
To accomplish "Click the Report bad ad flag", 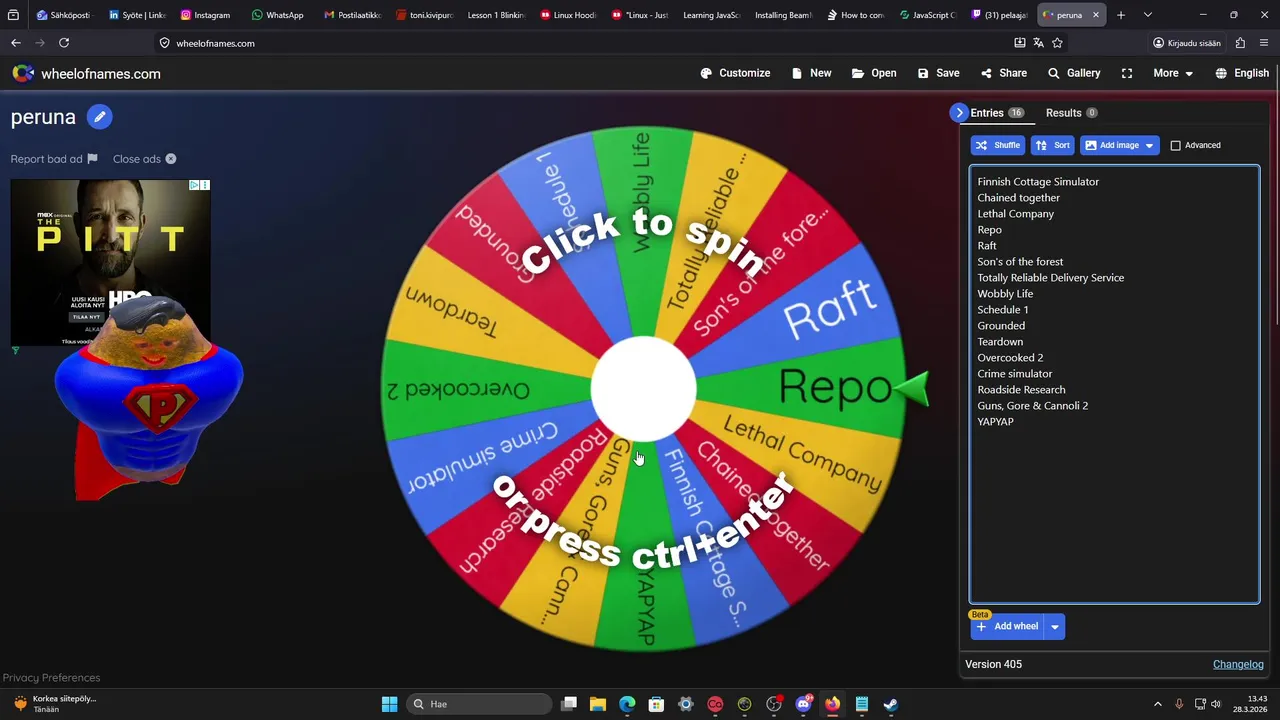I will [54, 159].
